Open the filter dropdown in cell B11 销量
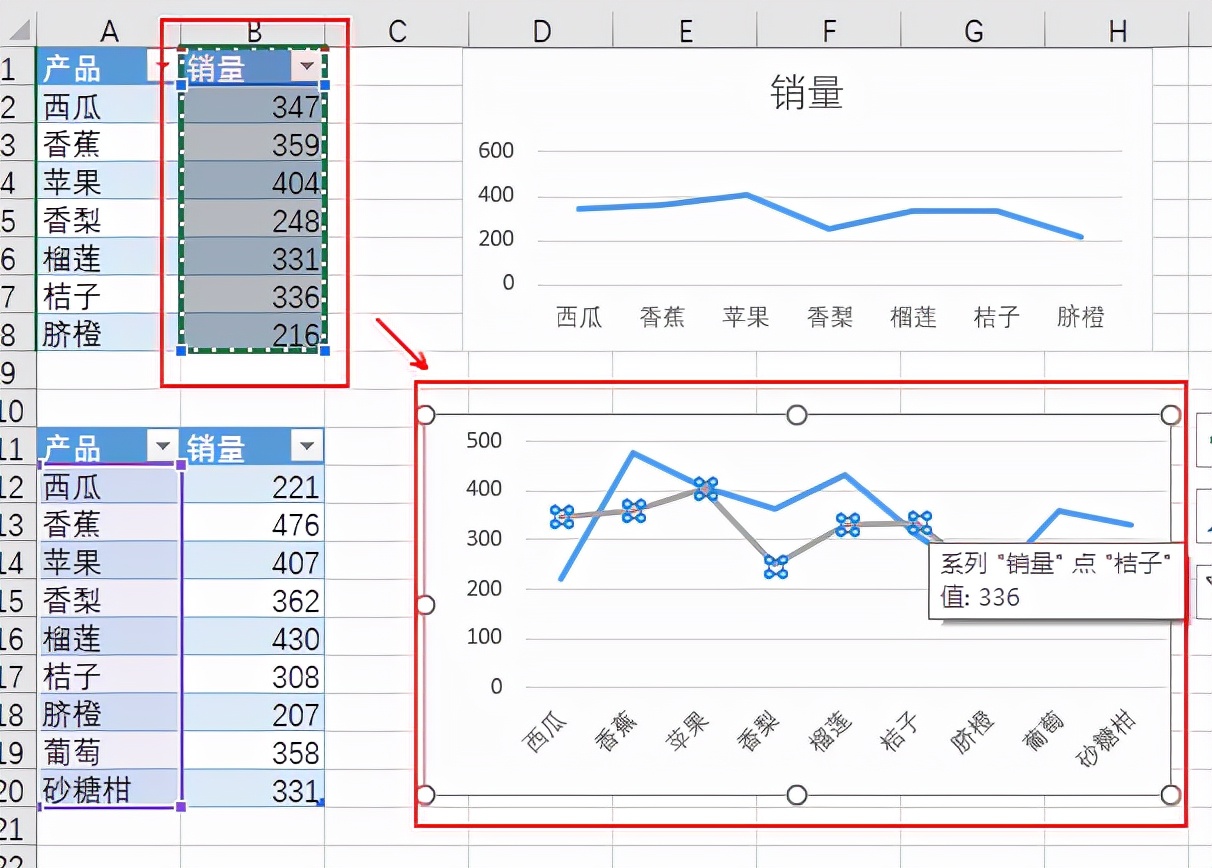Screen dimensions: 1212x868 coord(306,447)
